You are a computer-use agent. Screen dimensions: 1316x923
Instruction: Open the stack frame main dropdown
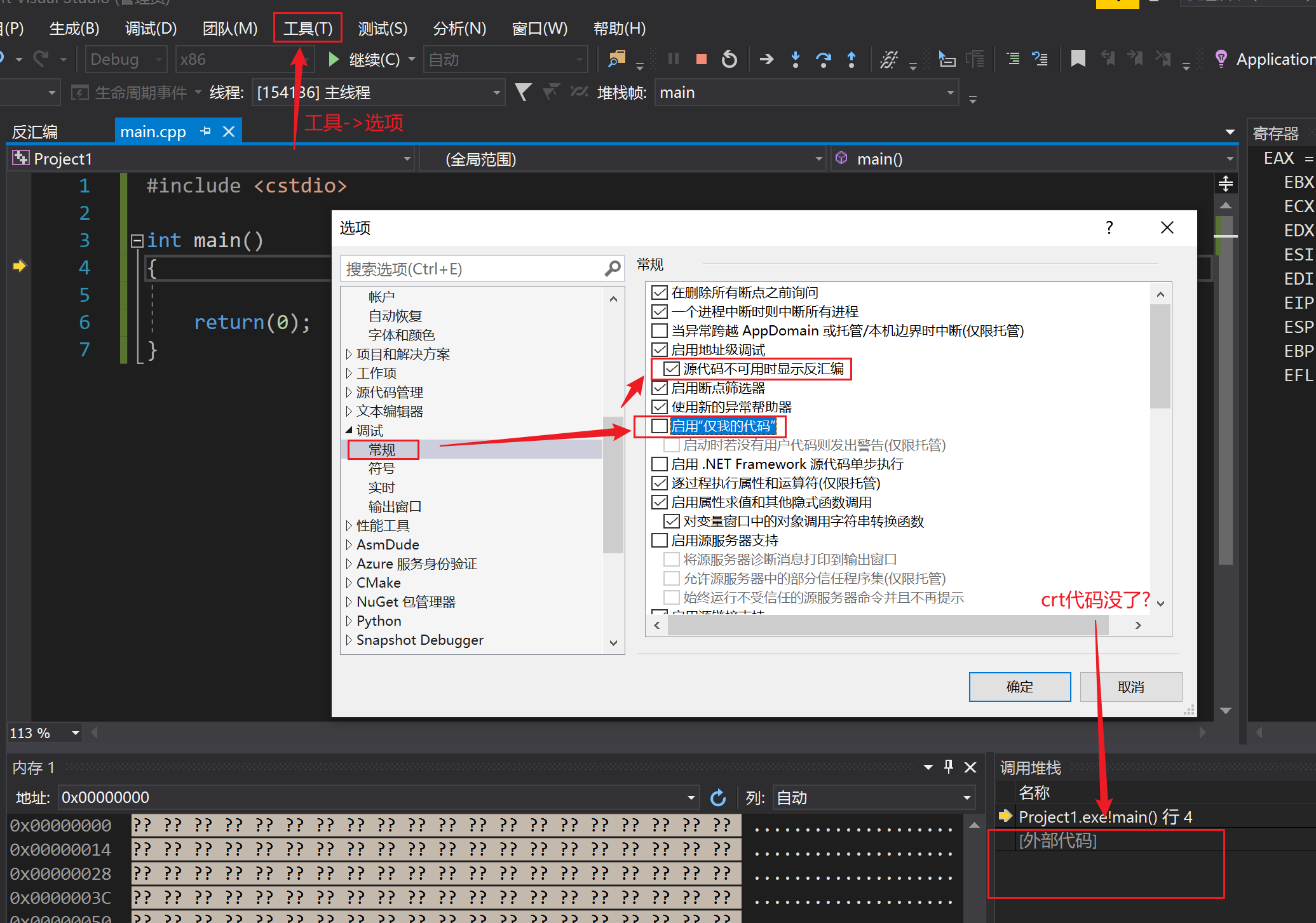tap(806, 93)
